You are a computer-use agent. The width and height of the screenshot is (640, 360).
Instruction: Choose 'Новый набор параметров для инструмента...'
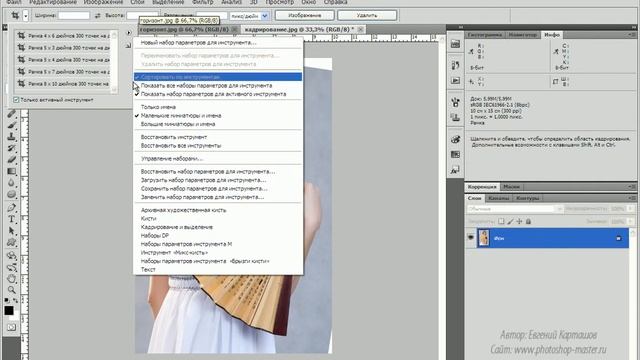click(218, 42)
